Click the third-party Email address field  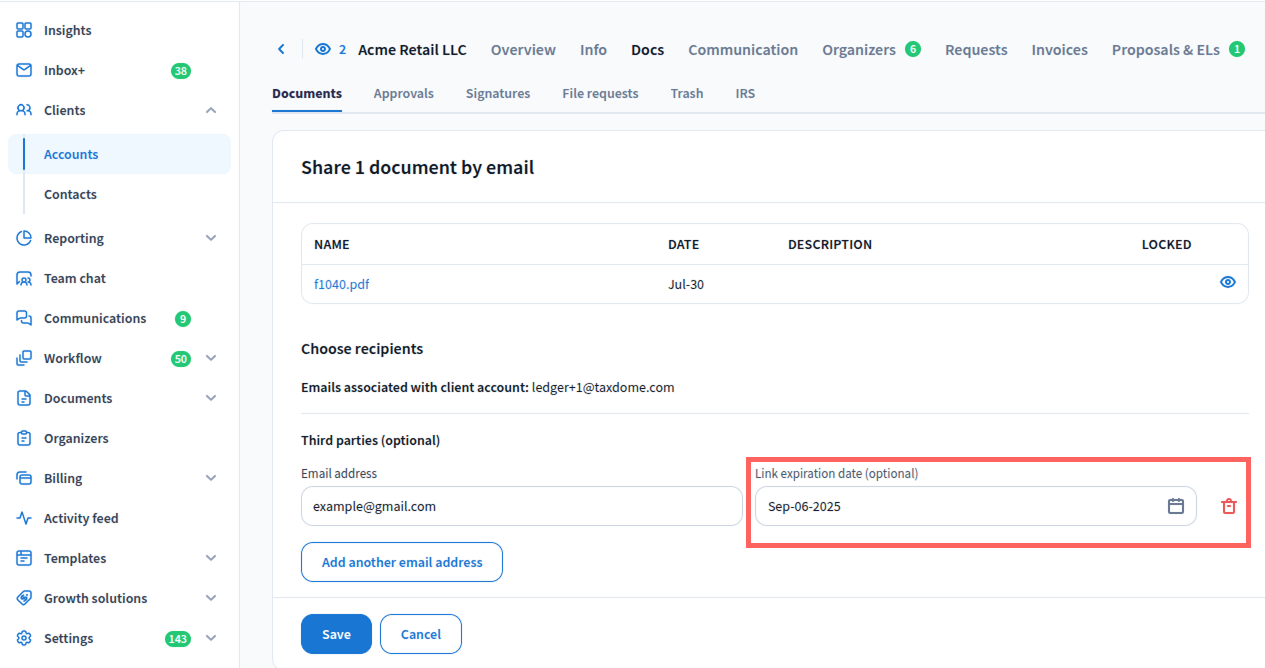click(521, 506)
